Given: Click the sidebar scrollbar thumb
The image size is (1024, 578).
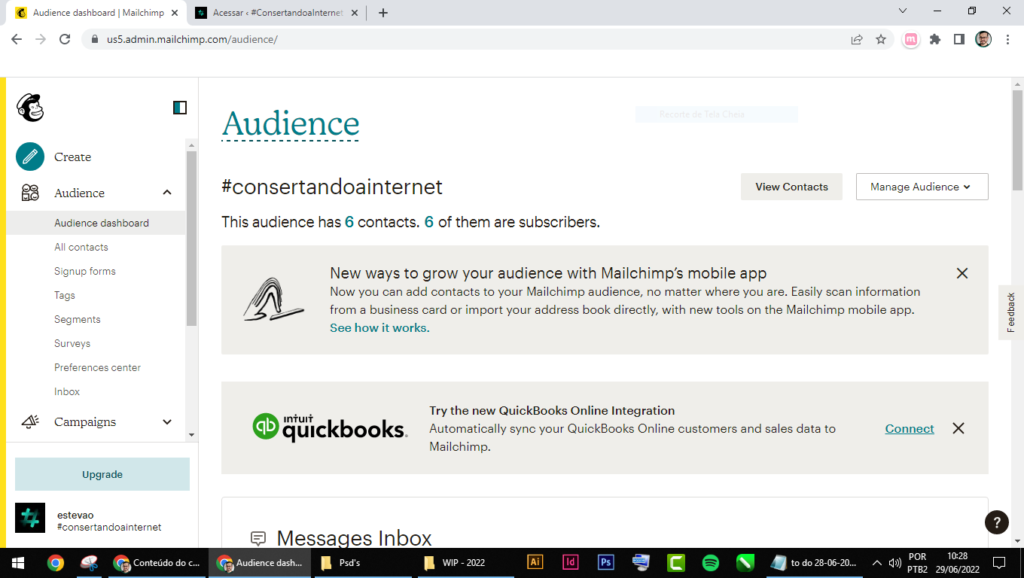Looking at the screenshot, I should pos(191,238).
